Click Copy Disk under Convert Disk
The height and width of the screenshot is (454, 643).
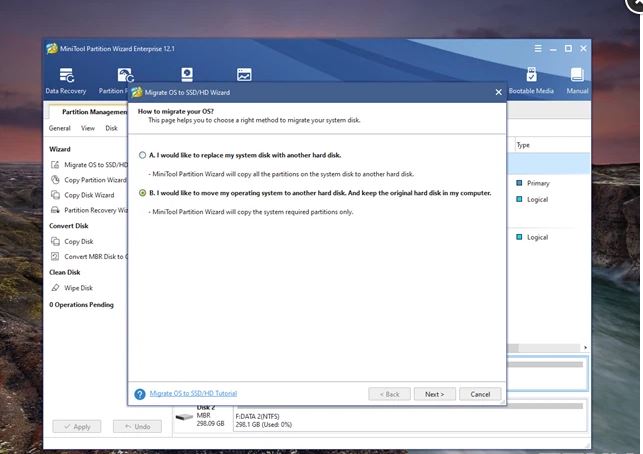72,242
